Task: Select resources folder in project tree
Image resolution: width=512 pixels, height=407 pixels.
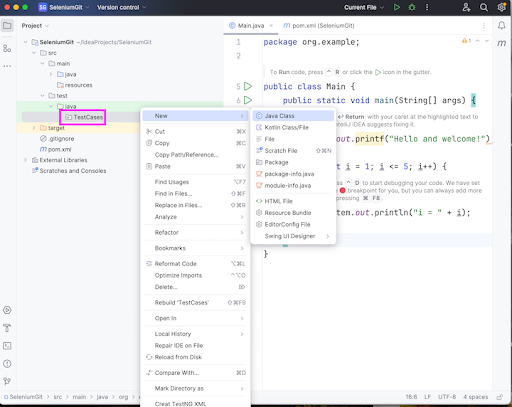Action: (x=75, y=85)
